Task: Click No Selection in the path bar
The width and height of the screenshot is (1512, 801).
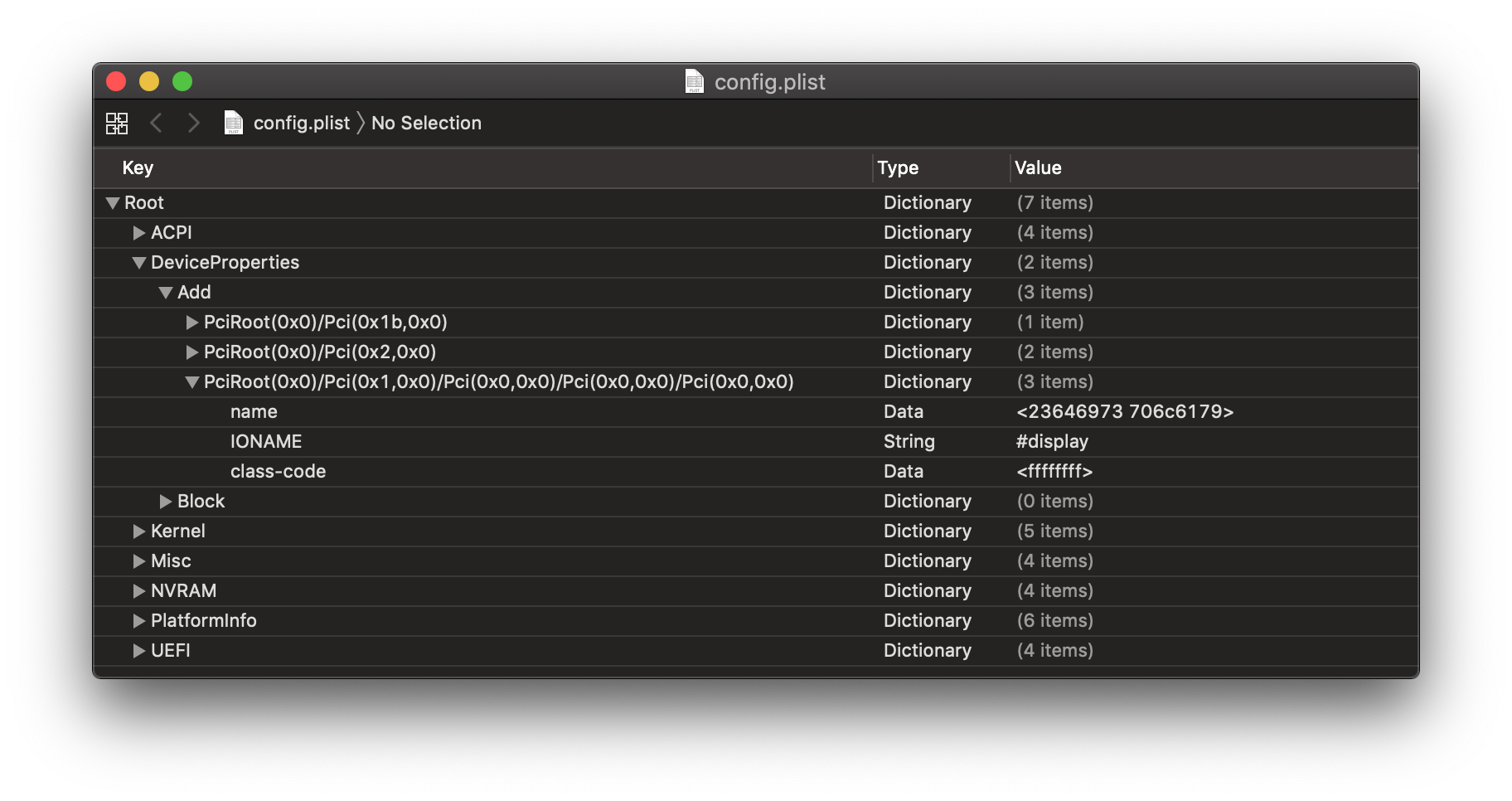Action: coord(426,123)
